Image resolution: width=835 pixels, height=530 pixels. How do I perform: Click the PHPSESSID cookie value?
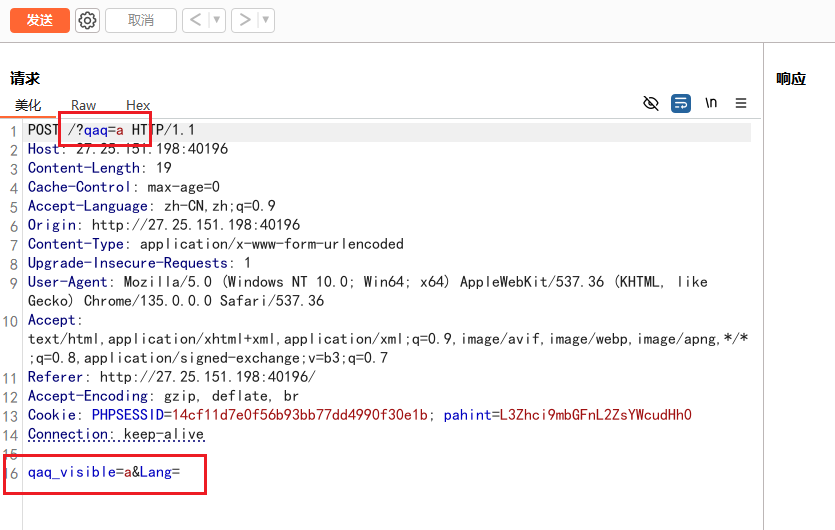pyautogui.click(x=300, y=415)
